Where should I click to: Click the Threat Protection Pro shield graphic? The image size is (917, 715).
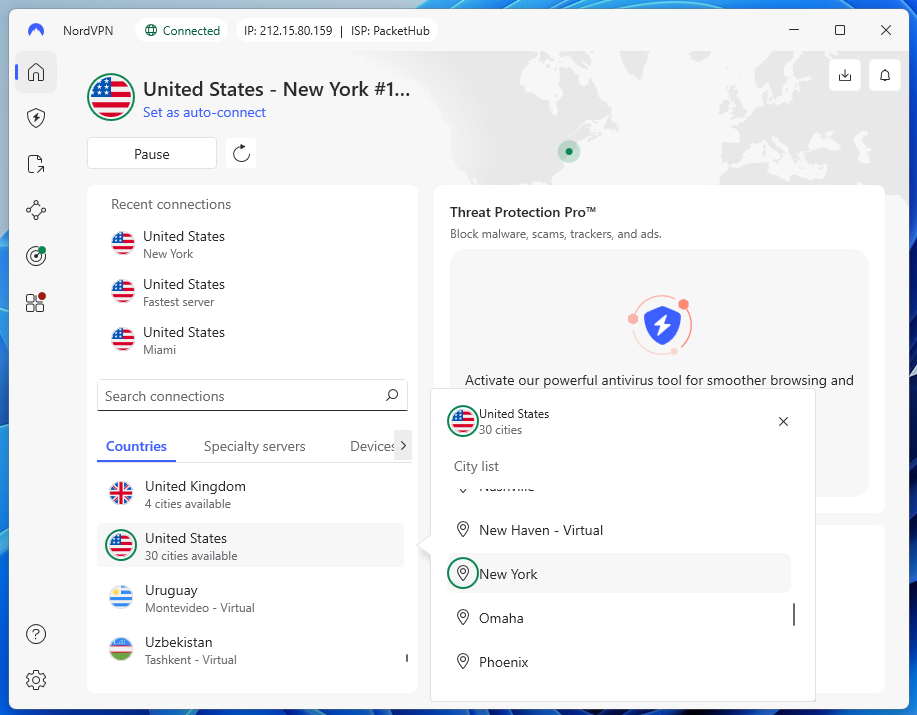(x=661, y=324)
